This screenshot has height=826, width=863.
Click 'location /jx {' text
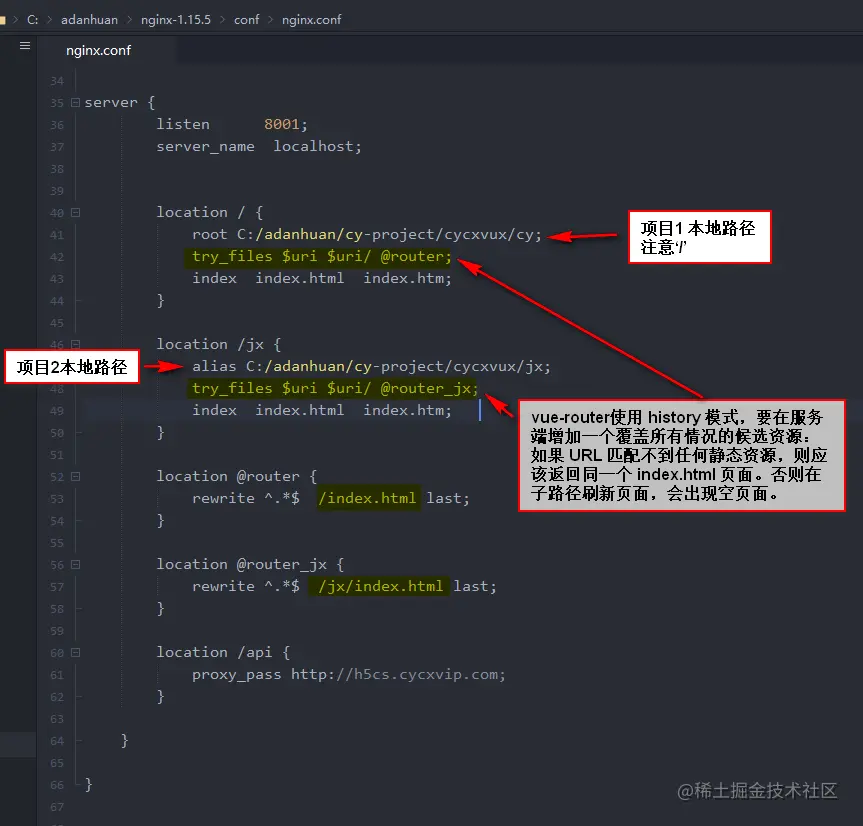[x=219, y=344]
